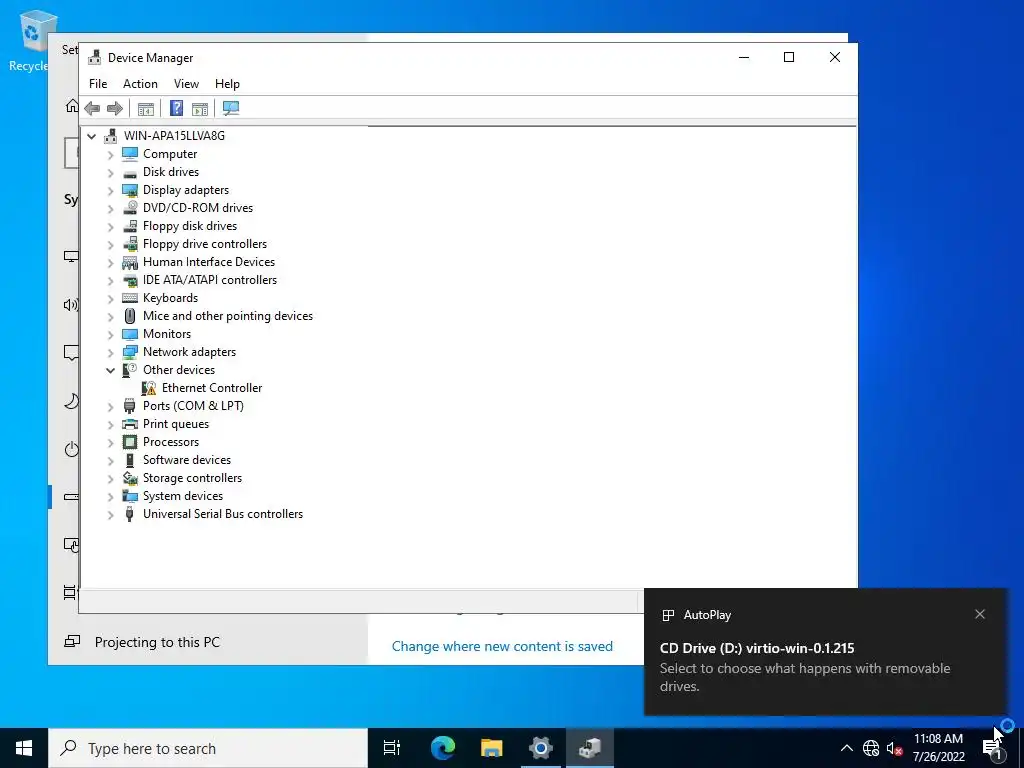The height and width of the screenshot is (768, 1024).
Task: Select the Disk drives icon
Action: point(130,172)
